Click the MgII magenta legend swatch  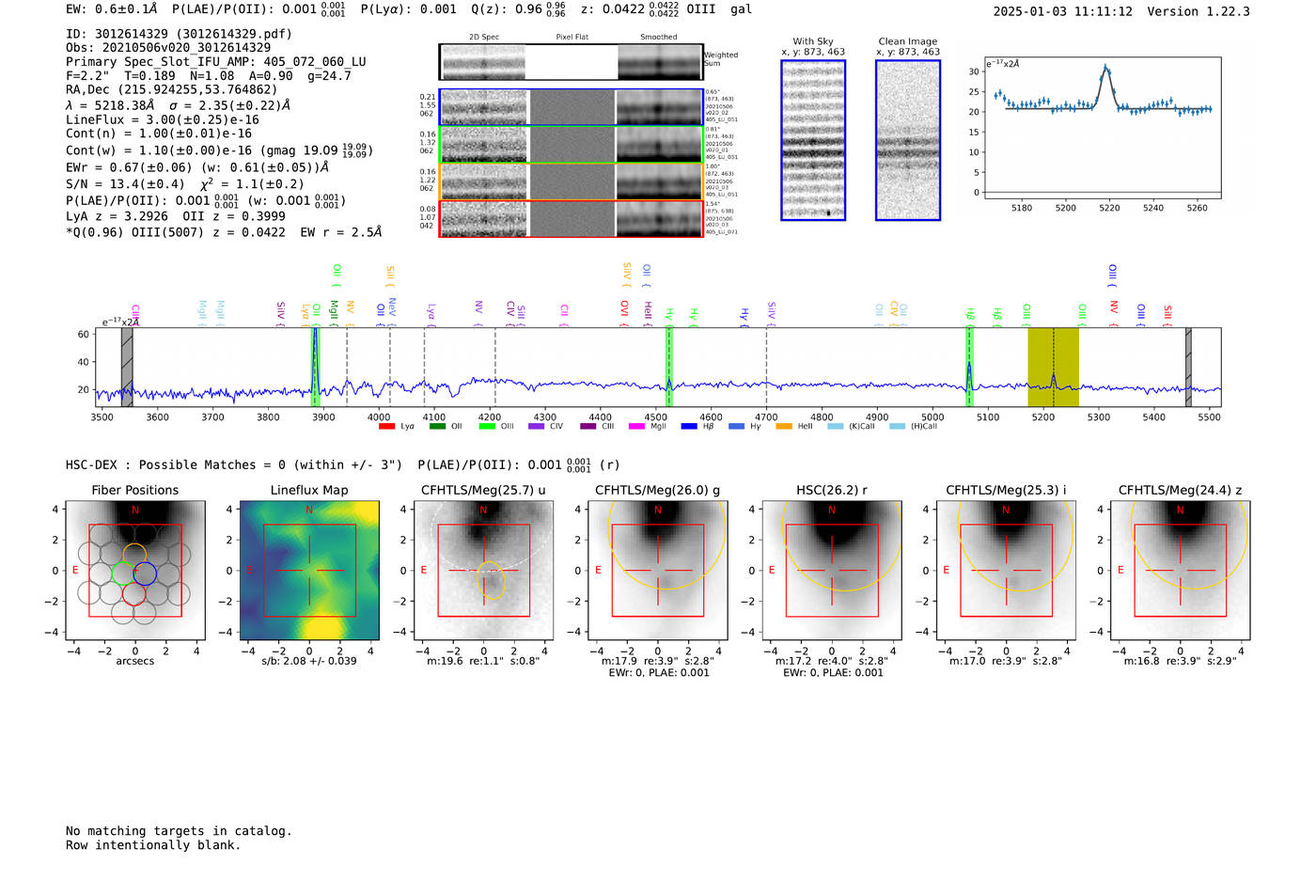point(636,426)
